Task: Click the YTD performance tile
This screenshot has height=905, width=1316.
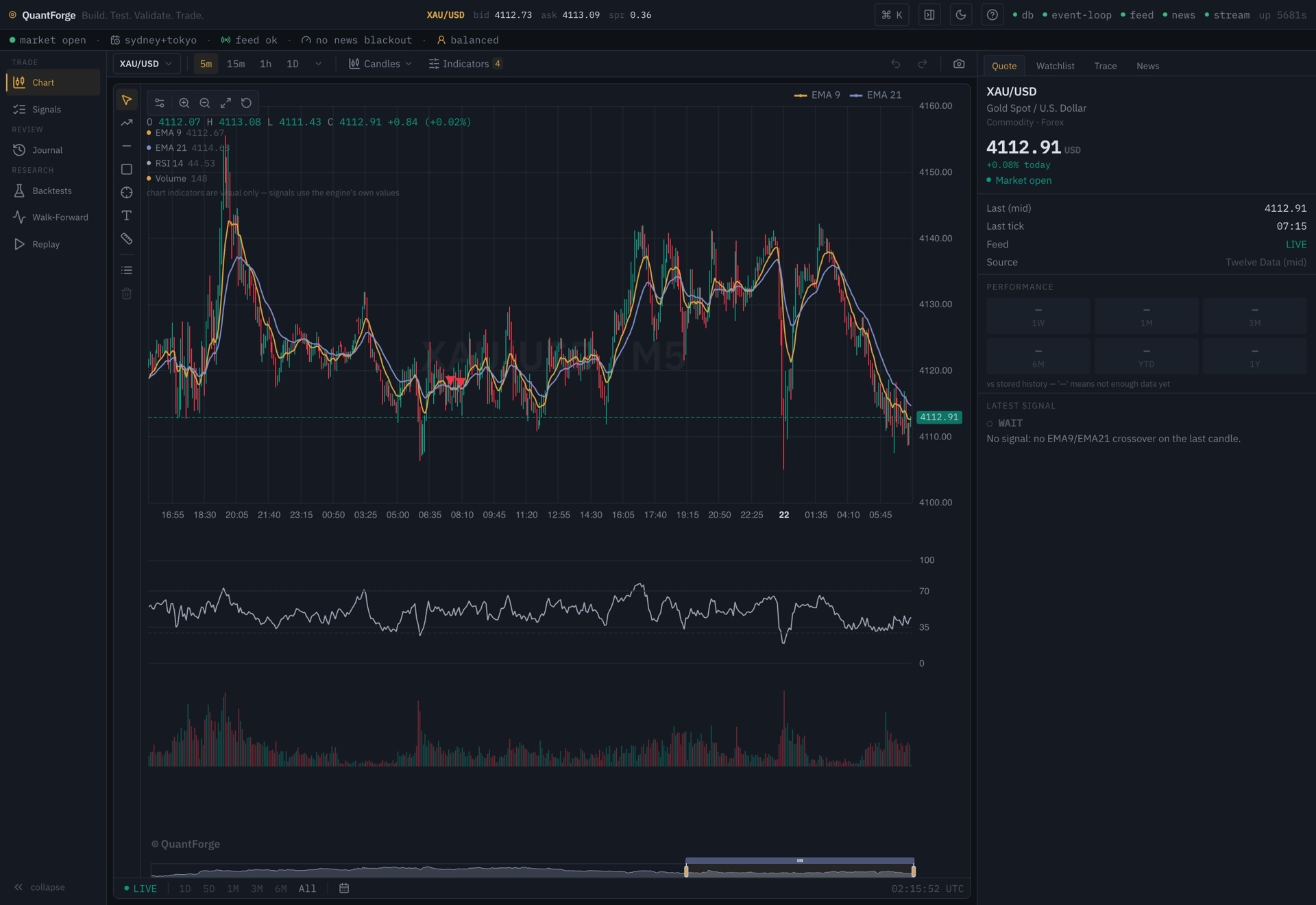Action: (x=1147, y=357)
